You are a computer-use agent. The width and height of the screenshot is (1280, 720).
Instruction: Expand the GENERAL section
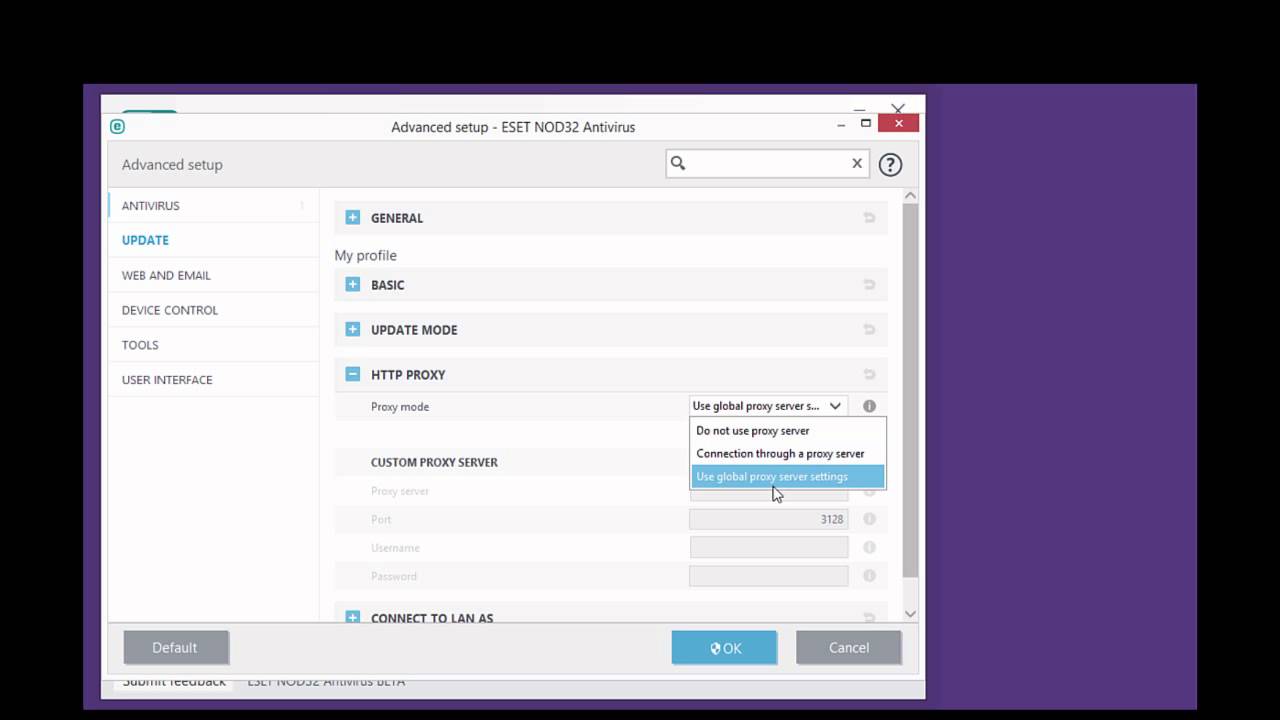tap(352, 217)
